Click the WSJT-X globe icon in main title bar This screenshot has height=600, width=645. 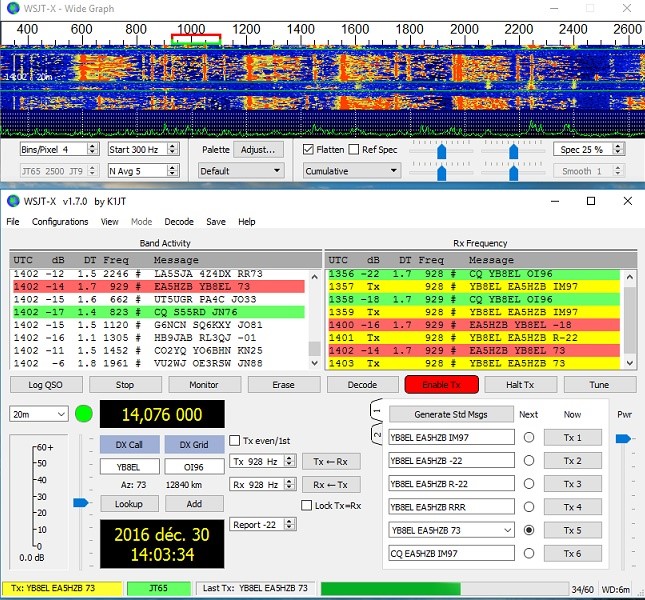point(13,201)
